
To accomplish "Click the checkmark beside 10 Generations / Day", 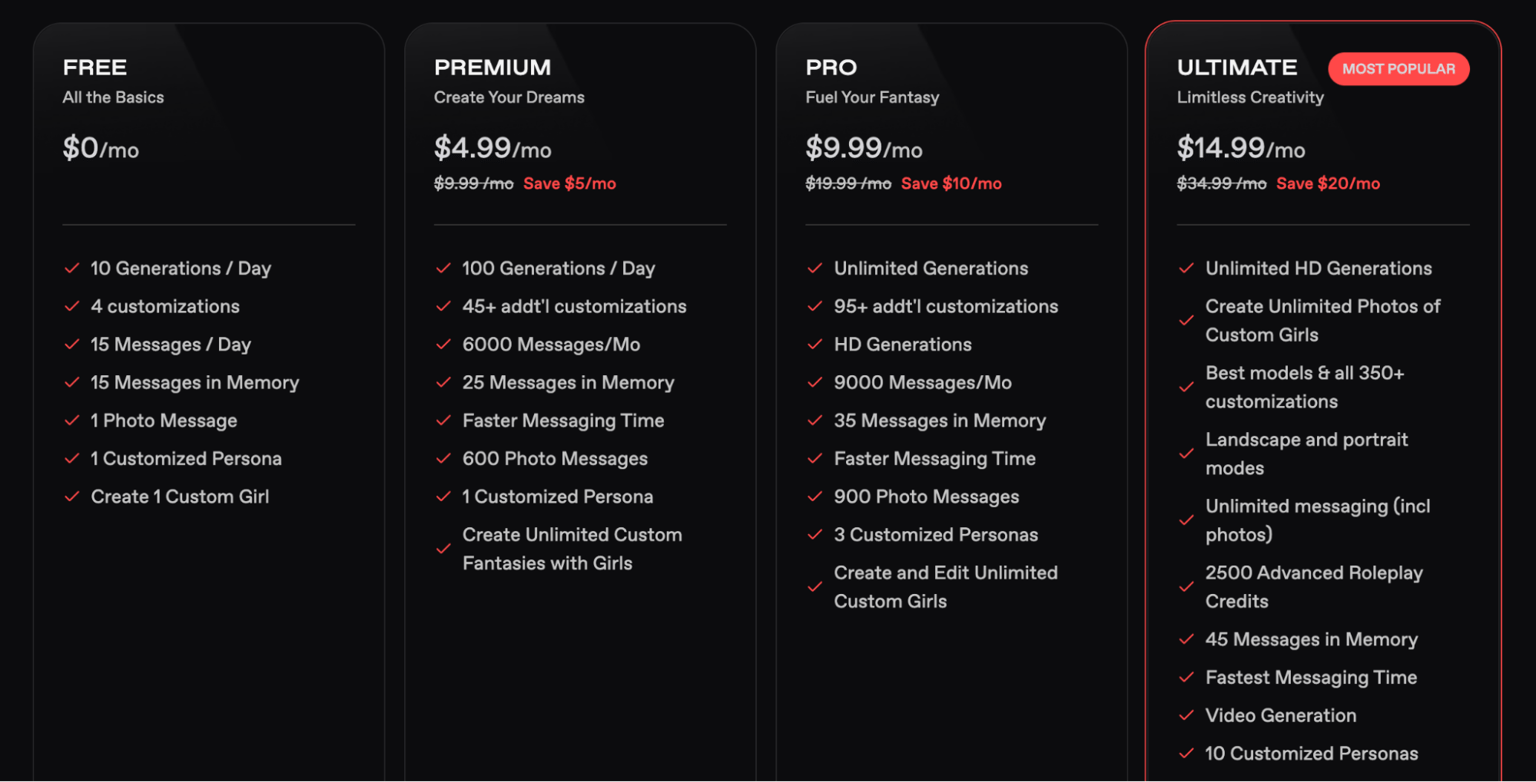I will point(72,268).
